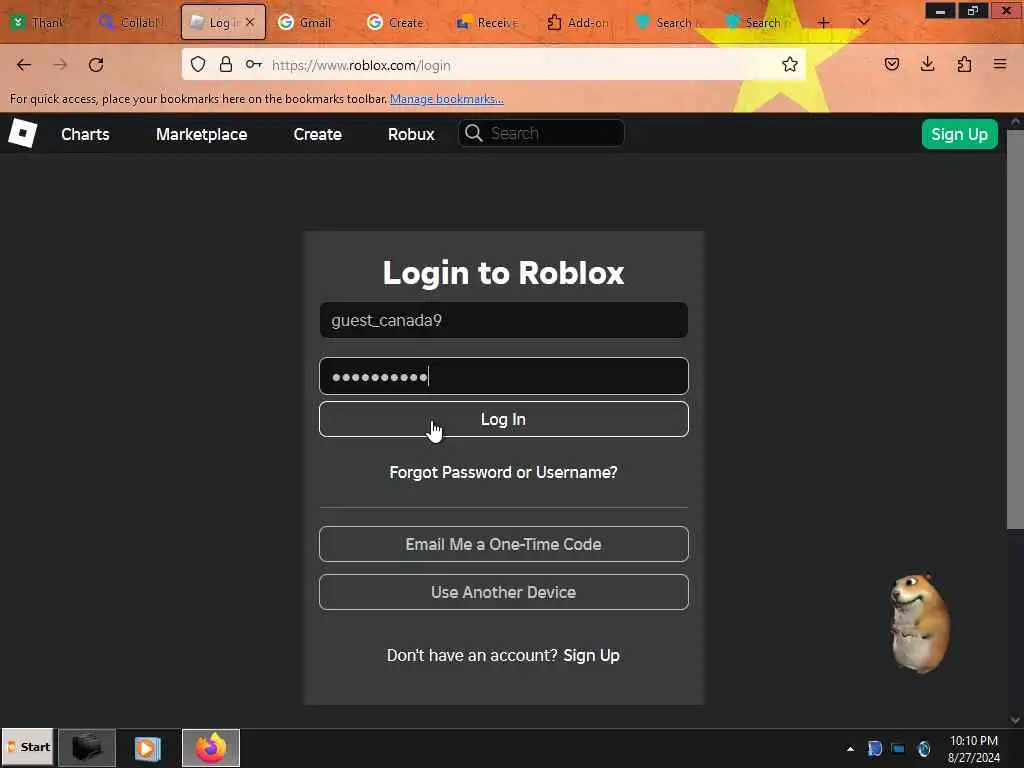Image resolution: width=1024 pixels, height=768 pixels.
Task: Switch to the Gmail tab
Action: 306,22
